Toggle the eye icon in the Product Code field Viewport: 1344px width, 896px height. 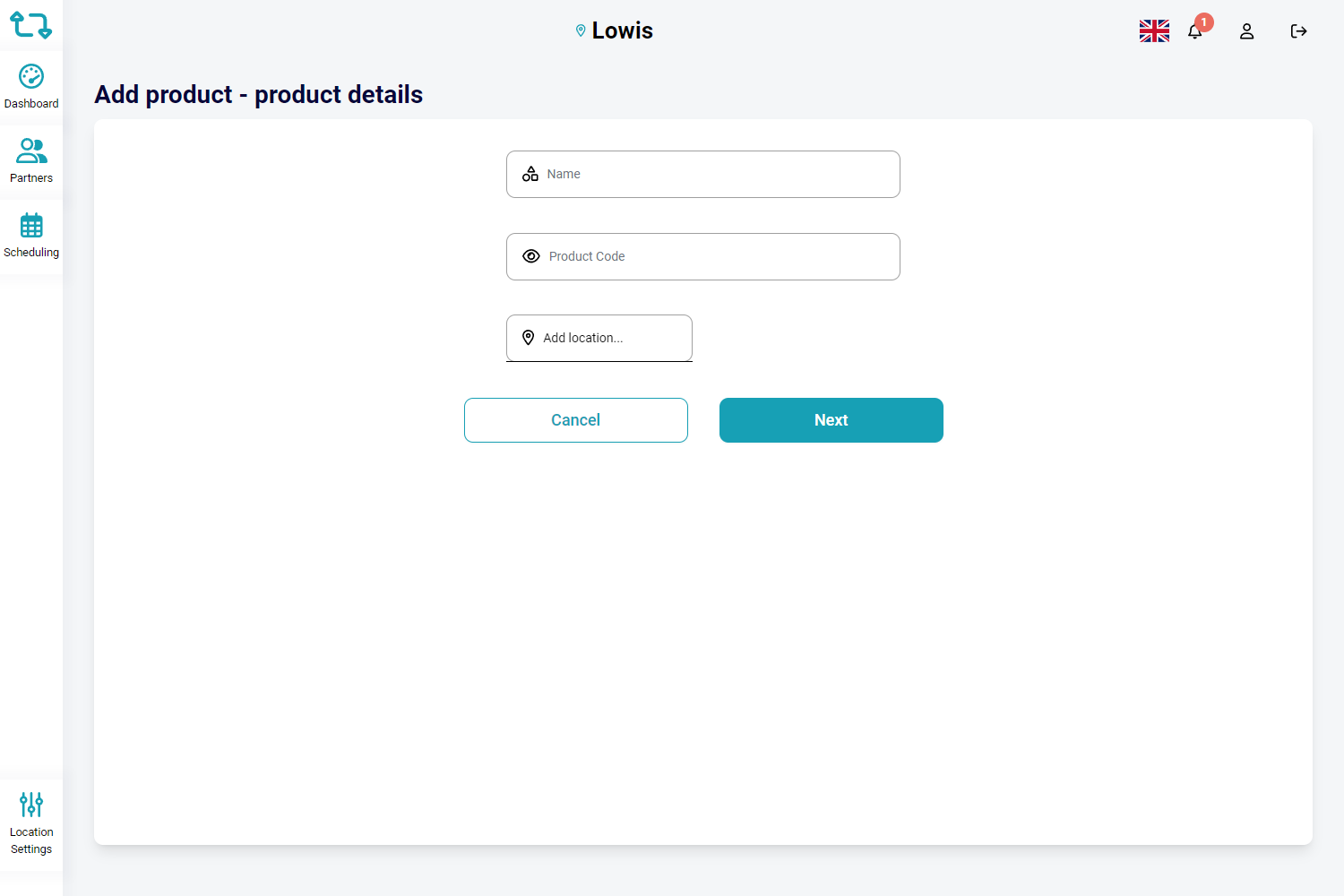coord(531,256)
